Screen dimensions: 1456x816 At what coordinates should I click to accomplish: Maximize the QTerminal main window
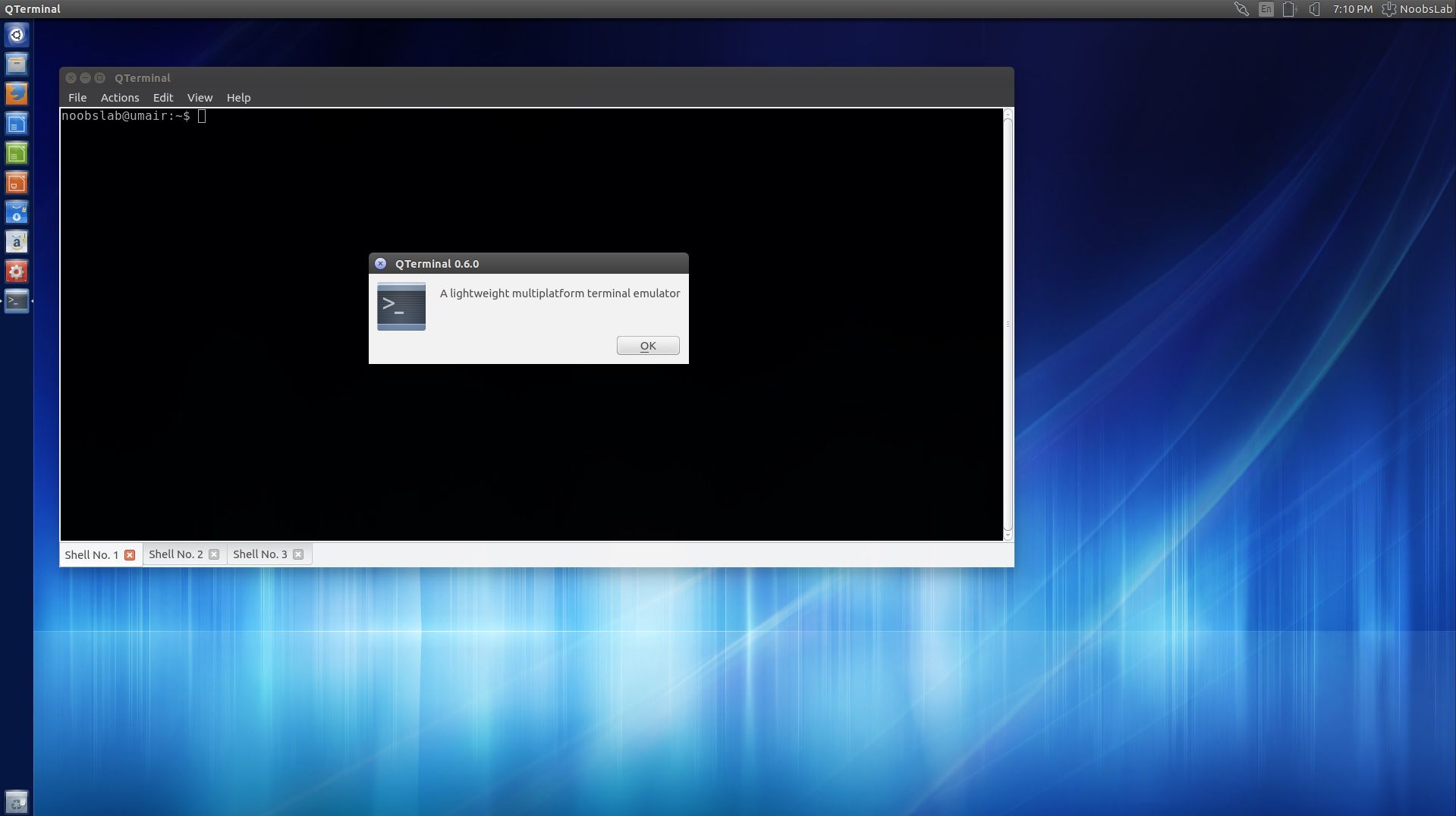click(x=99, y=78)
